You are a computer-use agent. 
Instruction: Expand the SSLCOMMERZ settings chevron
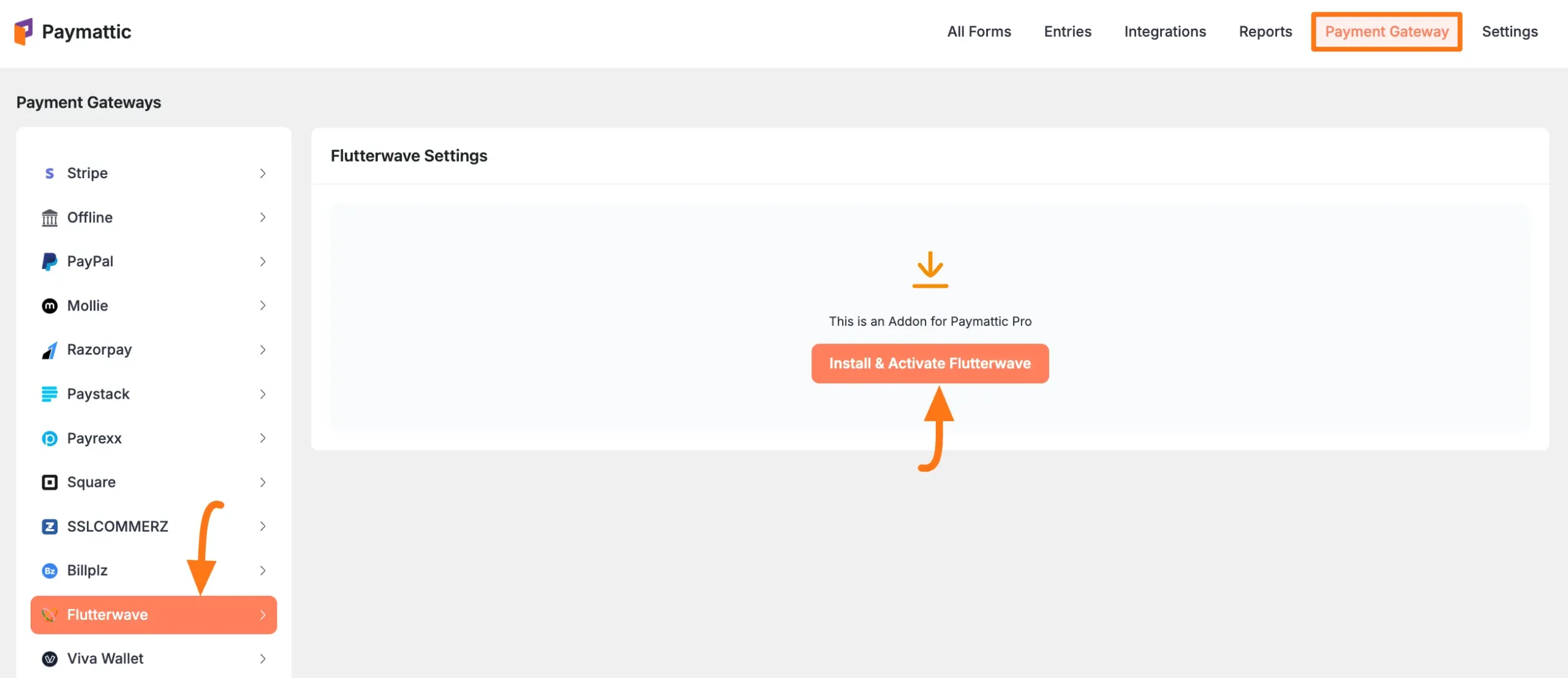pyautogui.click(x=263, y=526)
